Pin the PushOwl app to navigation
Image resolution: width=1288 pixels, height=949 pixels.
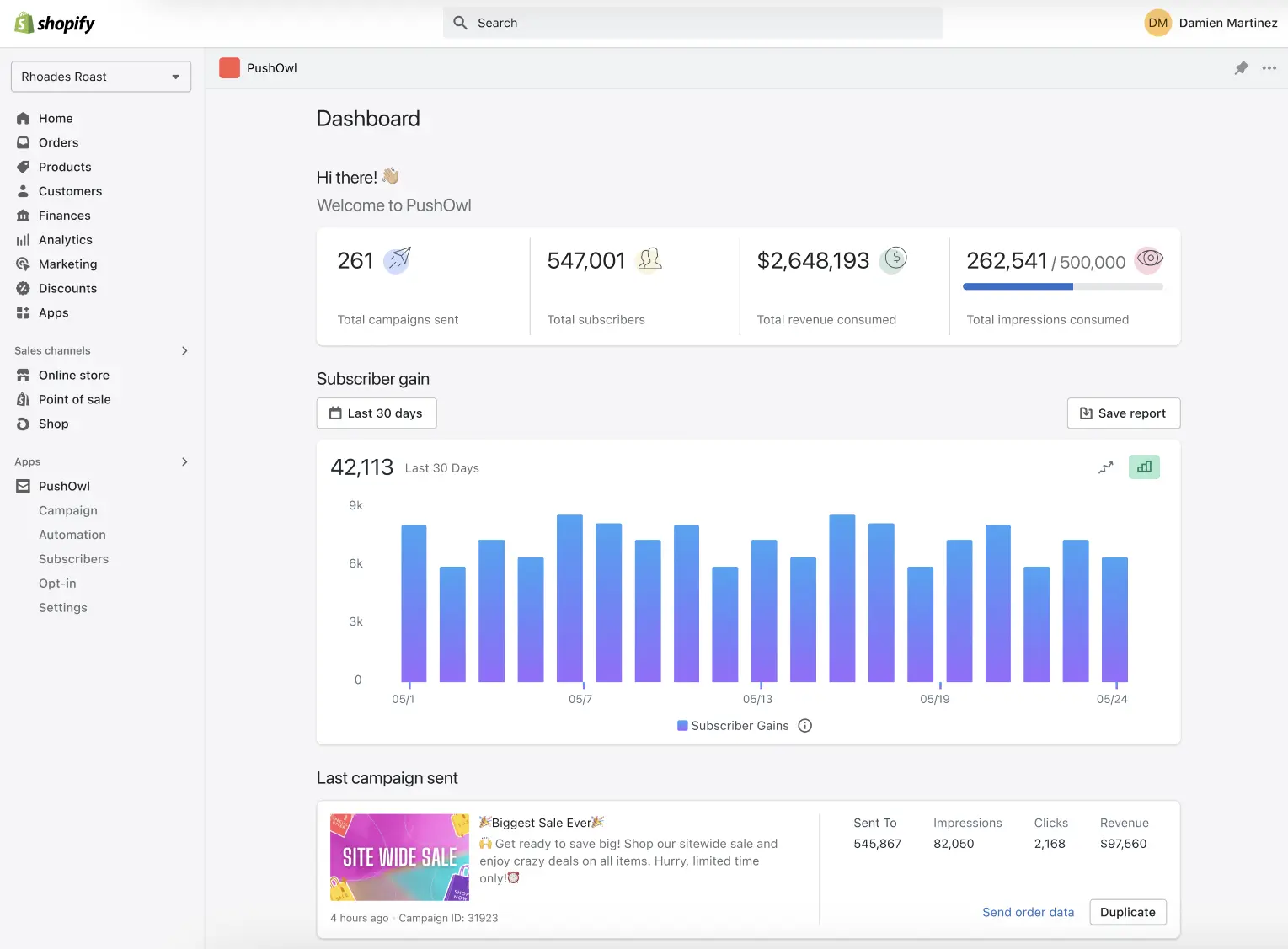point(1241,67)
